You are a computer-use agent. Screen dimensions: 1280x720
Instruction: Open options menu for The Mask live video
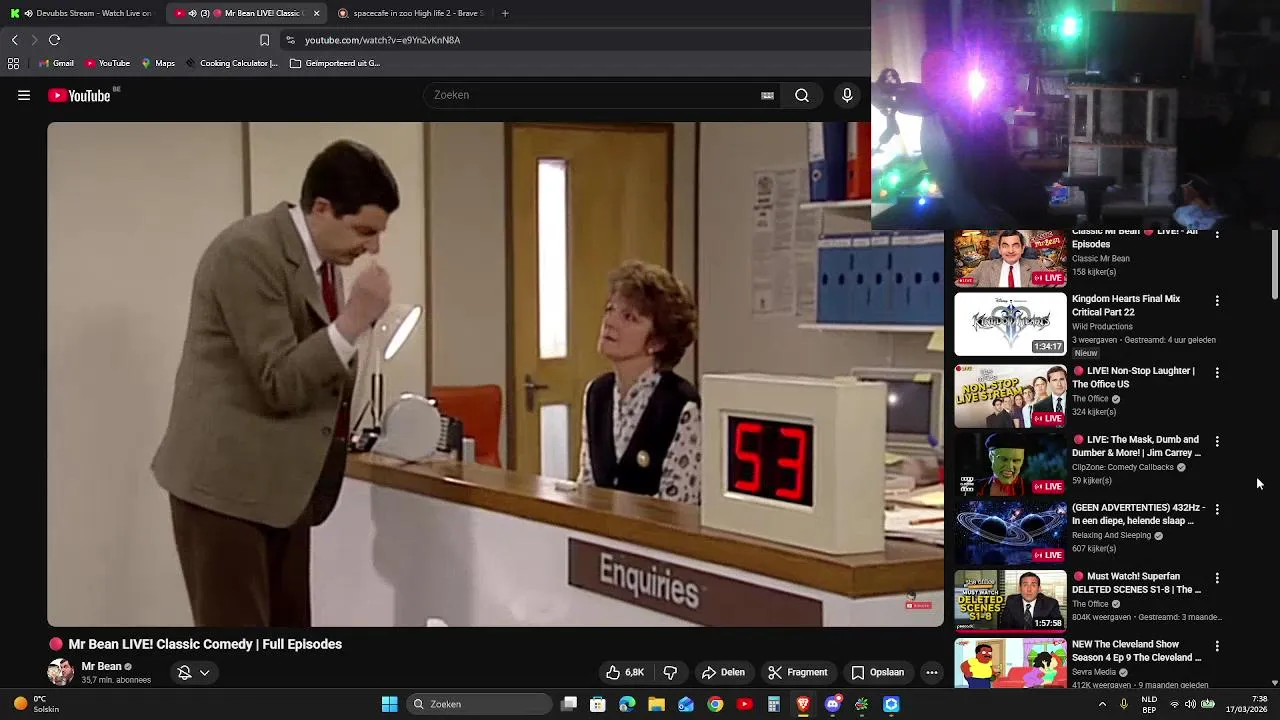pyautogui.click(x=1217, y=441)
